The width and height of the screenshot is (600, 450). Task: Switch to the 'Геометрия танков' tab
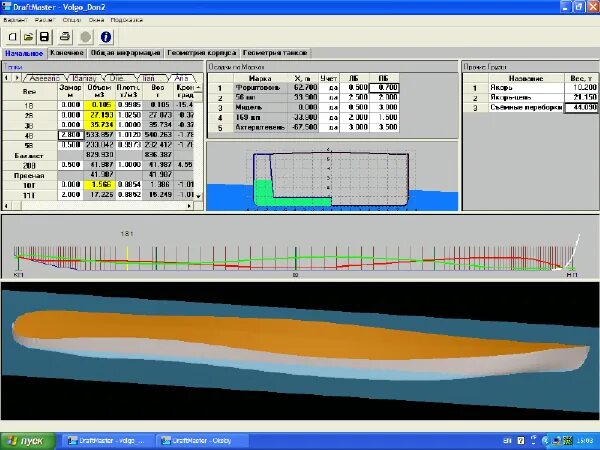click(x=275, y=53)
